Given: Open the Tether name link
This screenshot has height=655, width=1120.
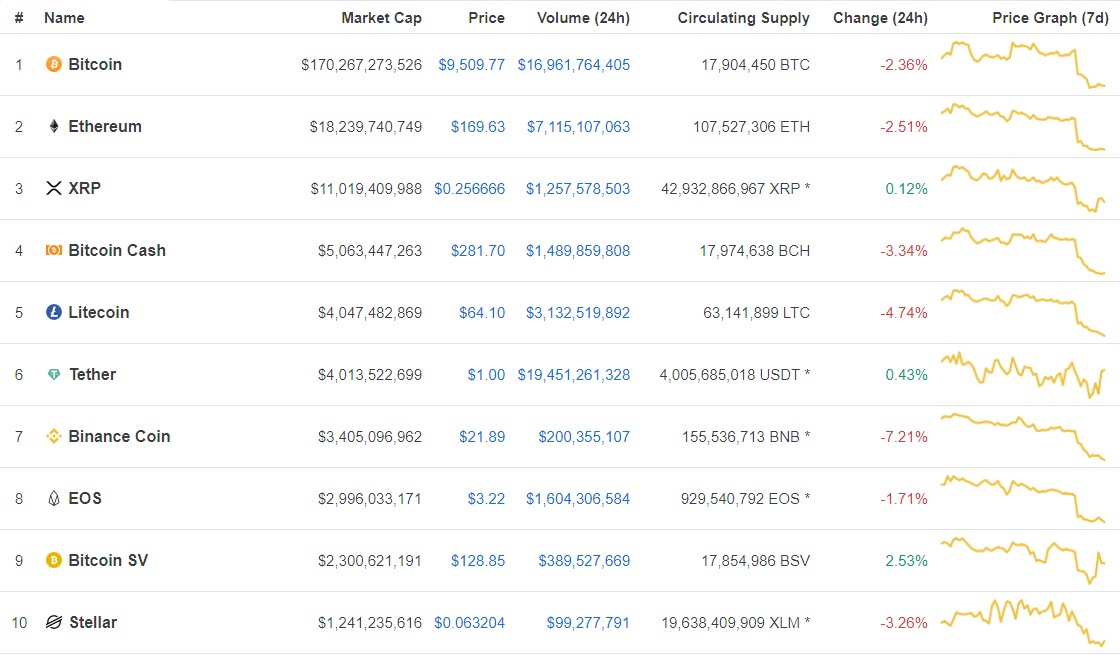Looking at the screenshot, I should (93, 374).
